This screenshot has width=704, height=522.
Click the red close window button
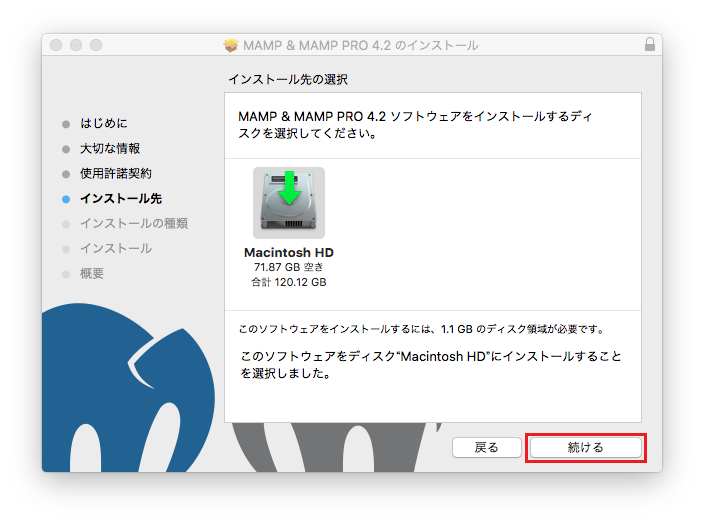[56, 45]
